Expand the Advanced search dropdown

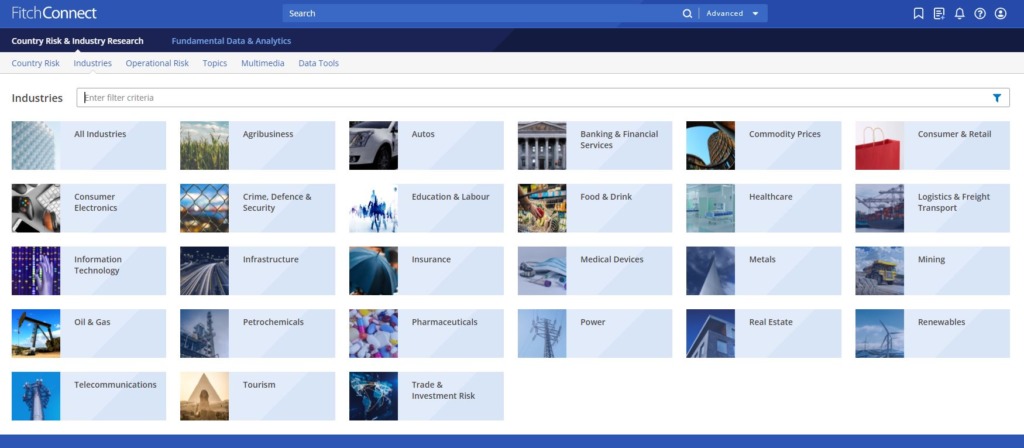click(733, 14)
